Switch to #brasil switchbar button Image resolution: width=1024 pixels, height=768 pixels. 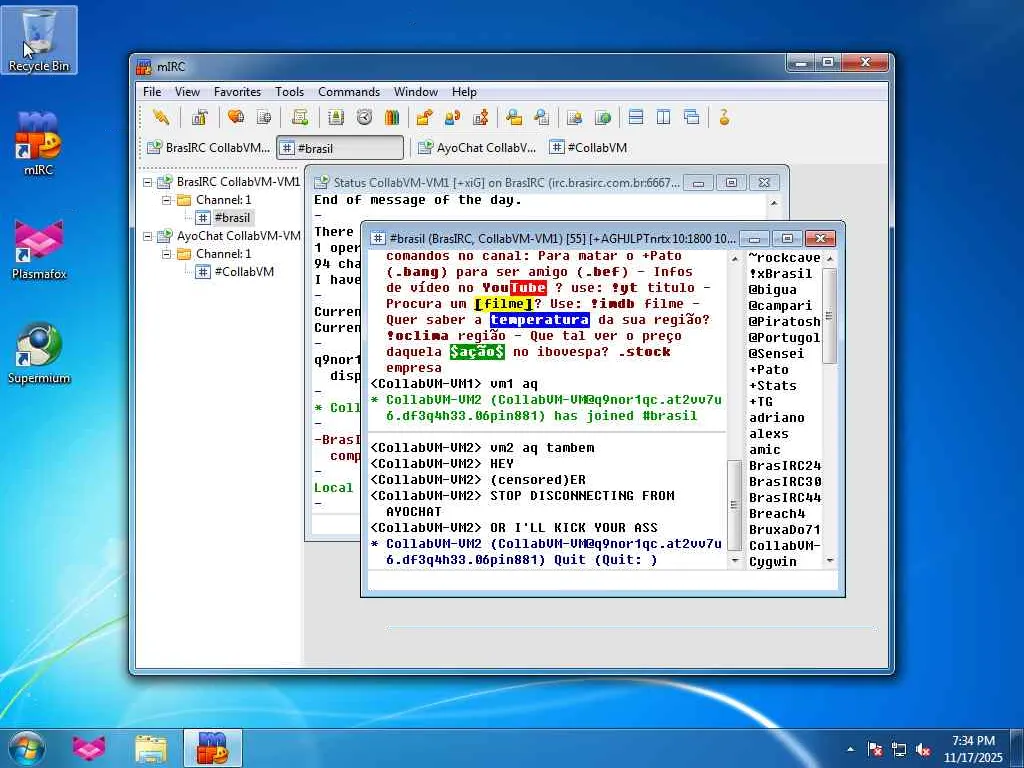[340, 148]
